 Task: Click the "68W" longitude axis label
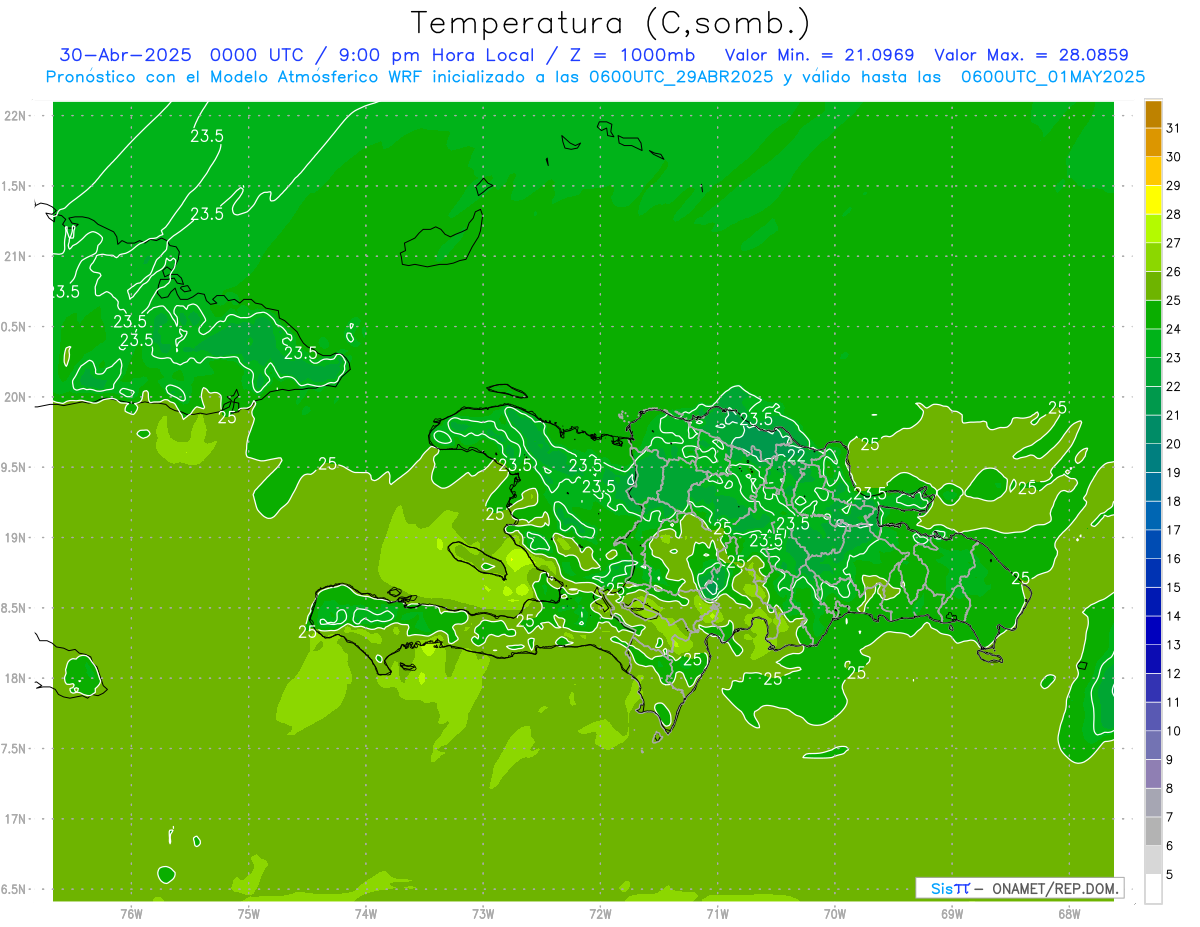(x=1069, y=914)
